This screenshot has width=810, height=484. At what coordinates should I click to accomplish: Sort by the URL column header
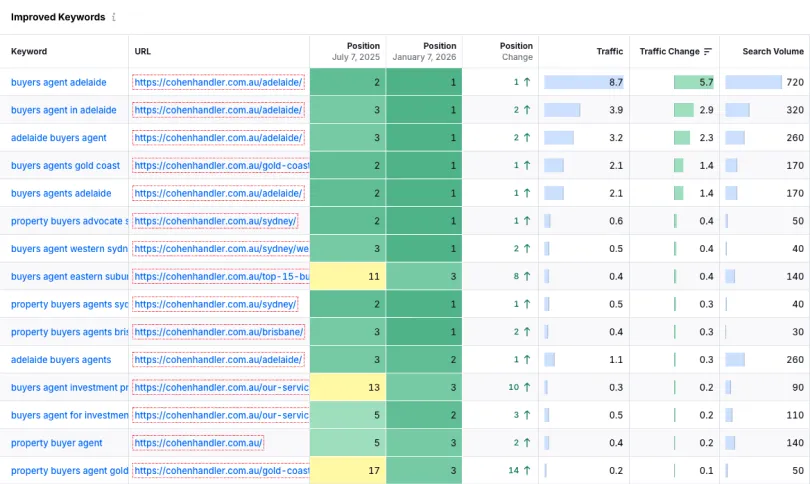(x=143, y=51)
